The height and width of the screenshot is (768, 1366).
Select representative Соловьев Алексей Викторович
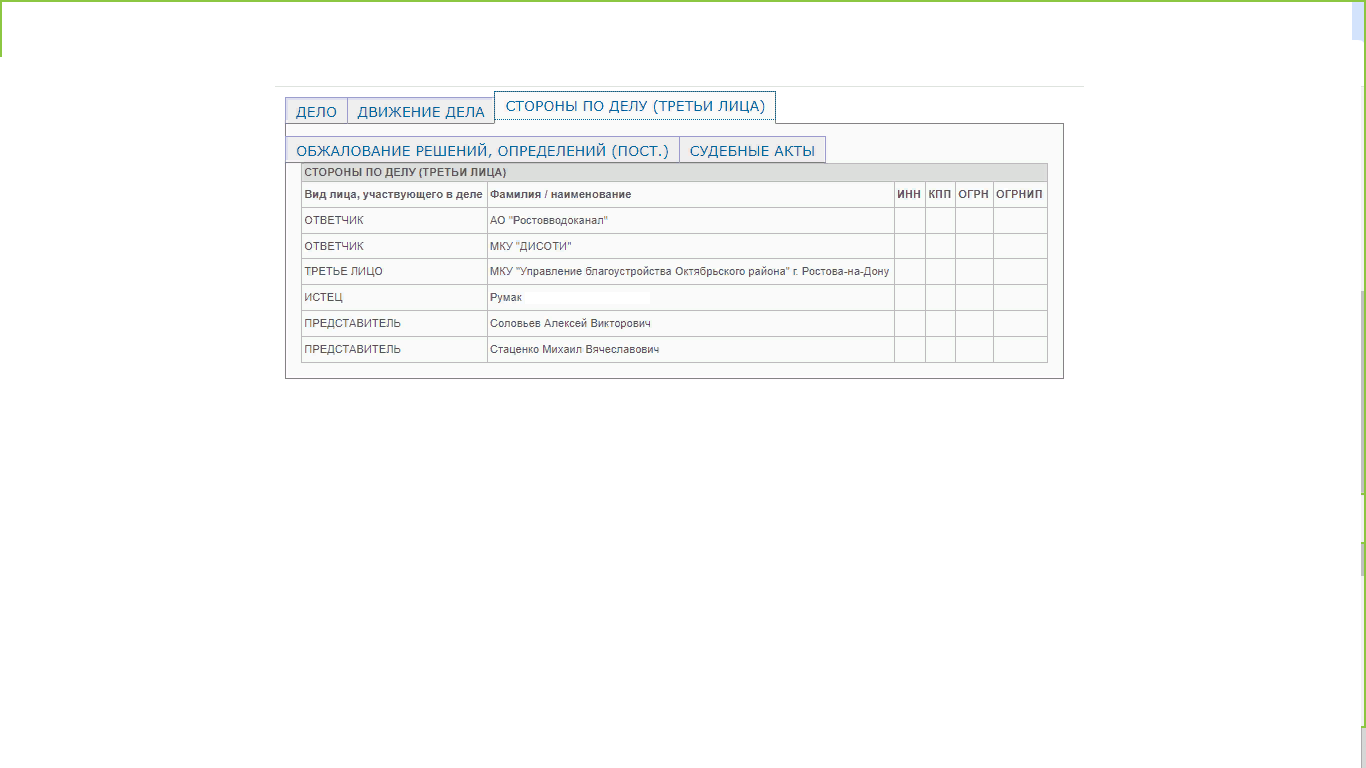point(570,324)
